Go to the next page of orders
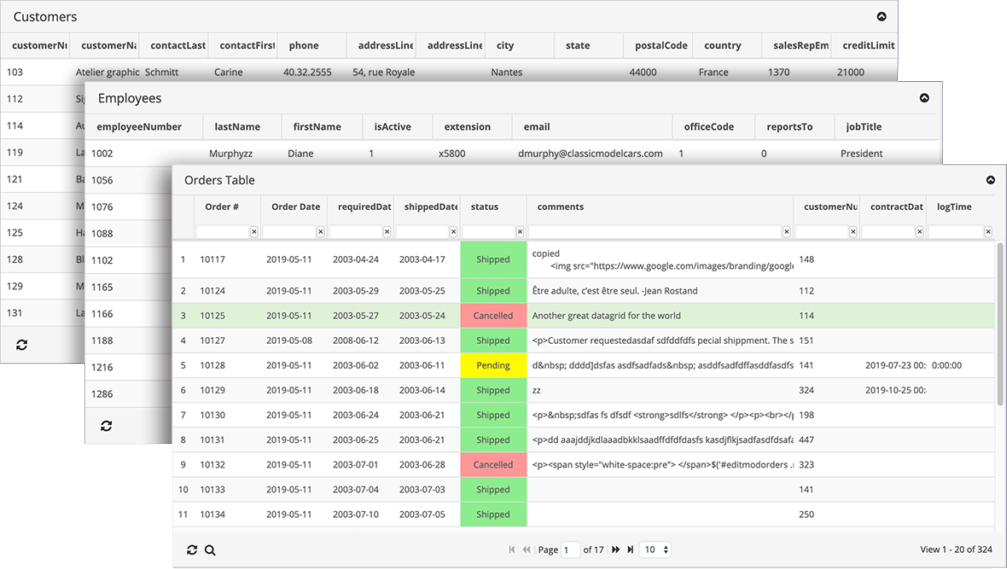1007x569 pixels. tap(616, 550)
